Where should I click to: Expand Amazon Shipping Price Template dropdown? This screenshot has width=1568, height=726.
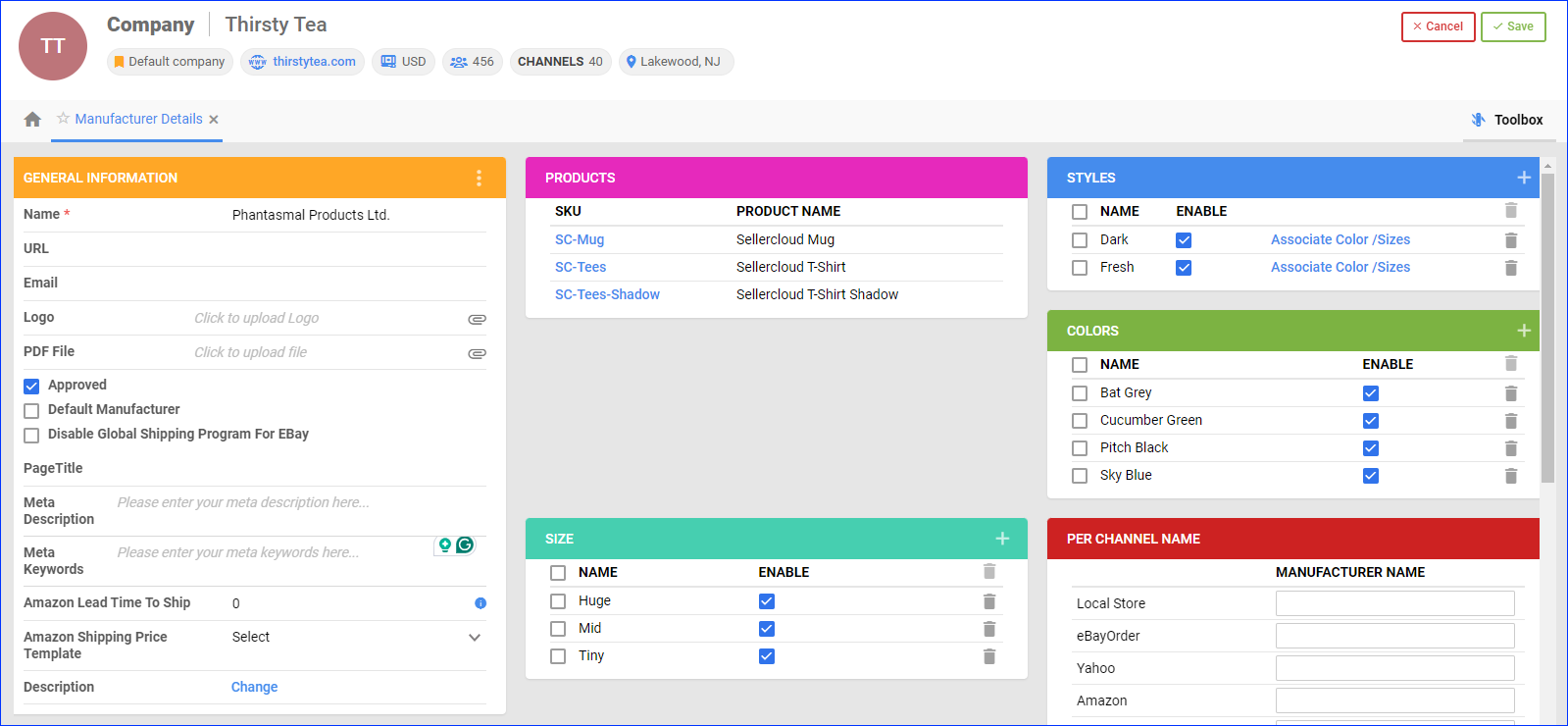tap(475, 638)
